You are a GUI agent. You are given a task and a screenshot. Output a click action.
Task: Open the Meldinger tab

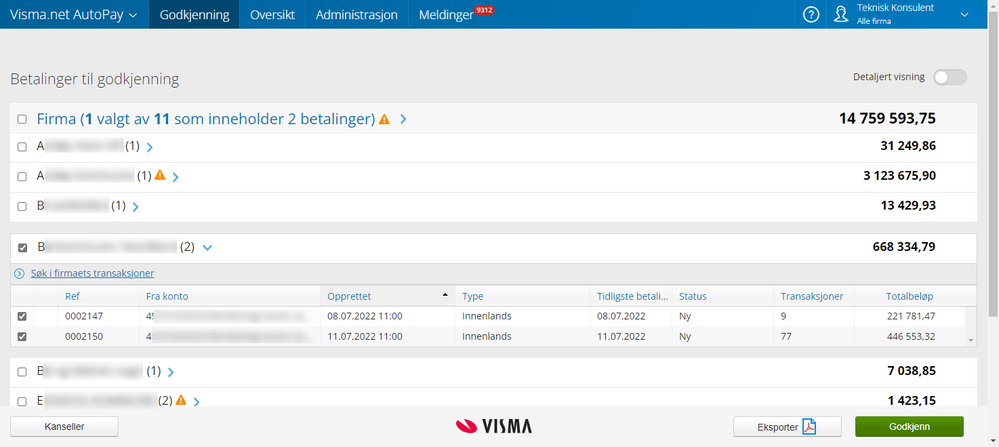[446, 15]
